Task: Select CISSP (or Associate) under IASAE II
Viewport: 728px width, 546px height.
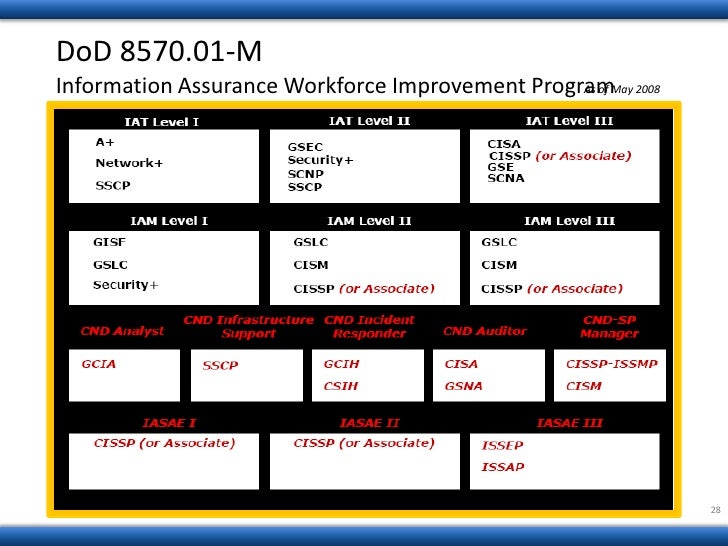Action: (364, 443)
